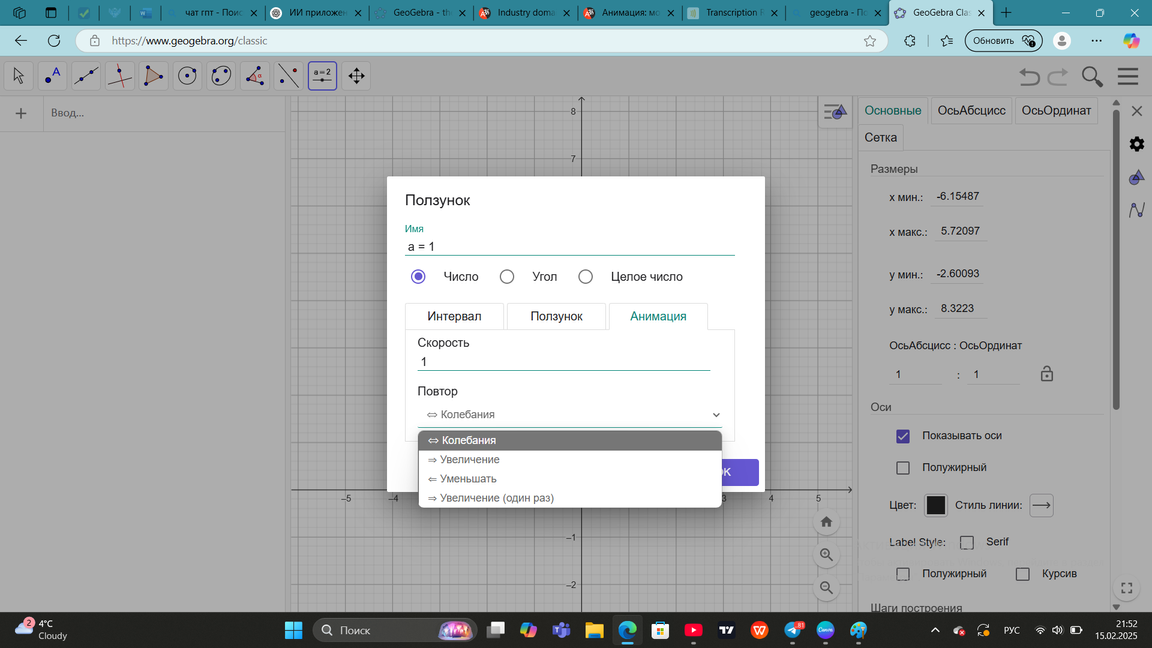Select the Circle with center tool

187,76
